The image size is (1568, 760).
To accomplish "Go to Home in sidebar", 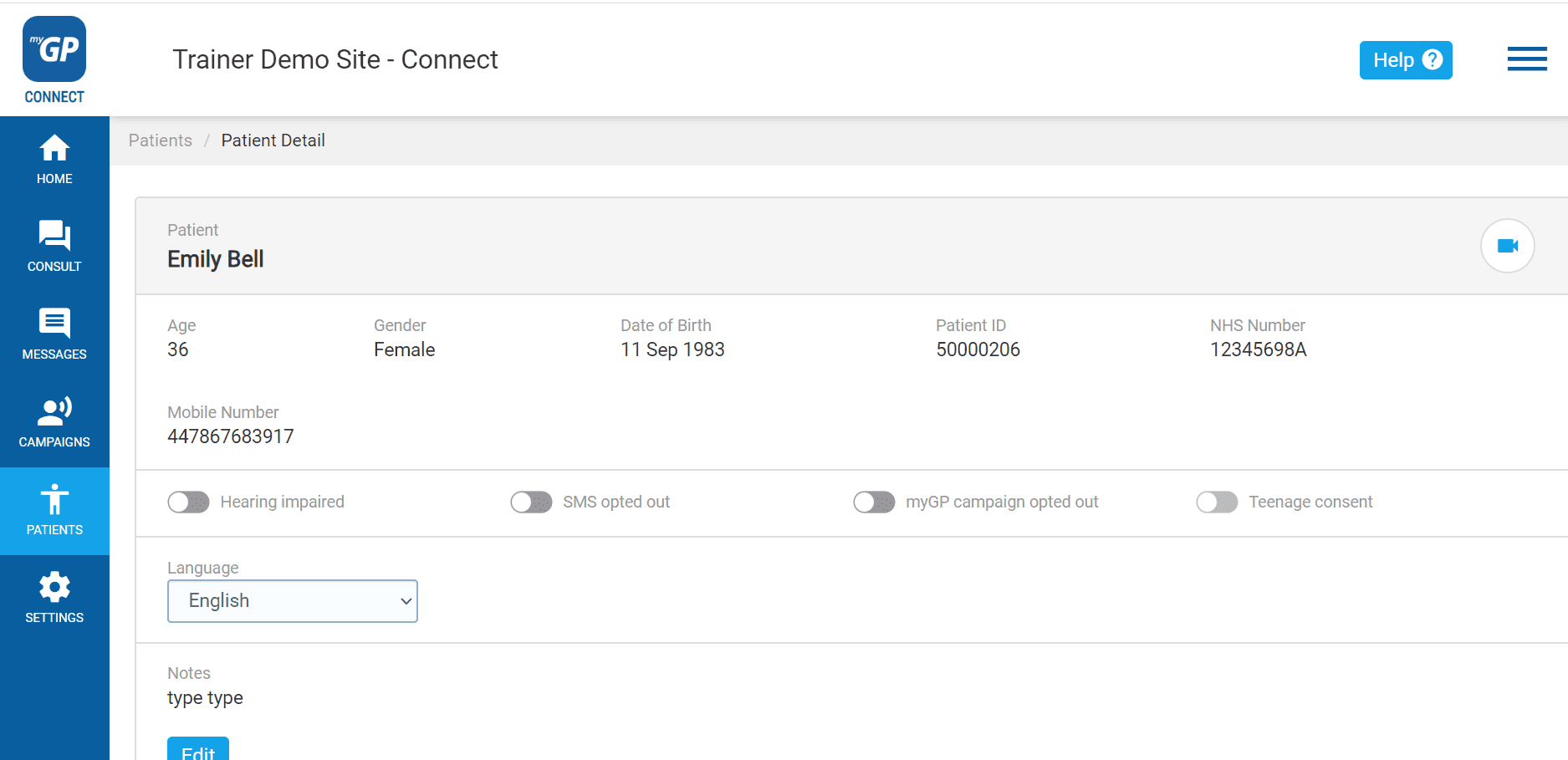I will [x=54, y=159].
